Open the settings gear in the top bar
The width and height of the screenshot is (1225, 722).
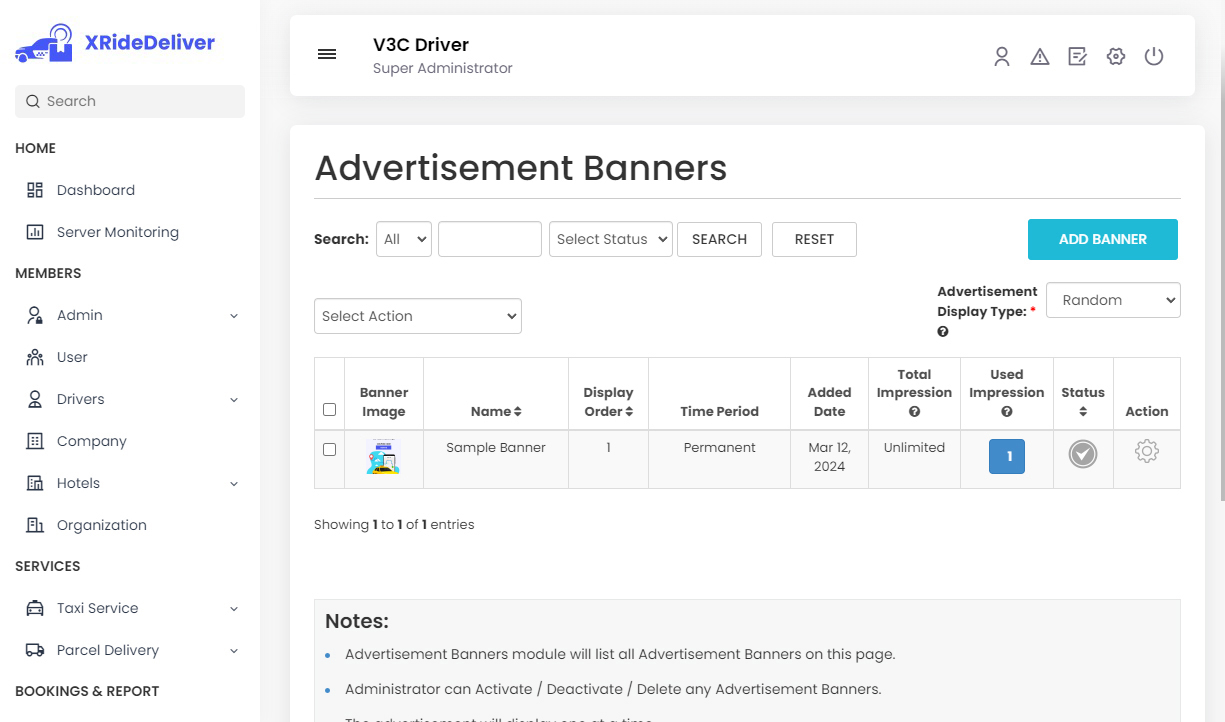tap(1115, 56)
